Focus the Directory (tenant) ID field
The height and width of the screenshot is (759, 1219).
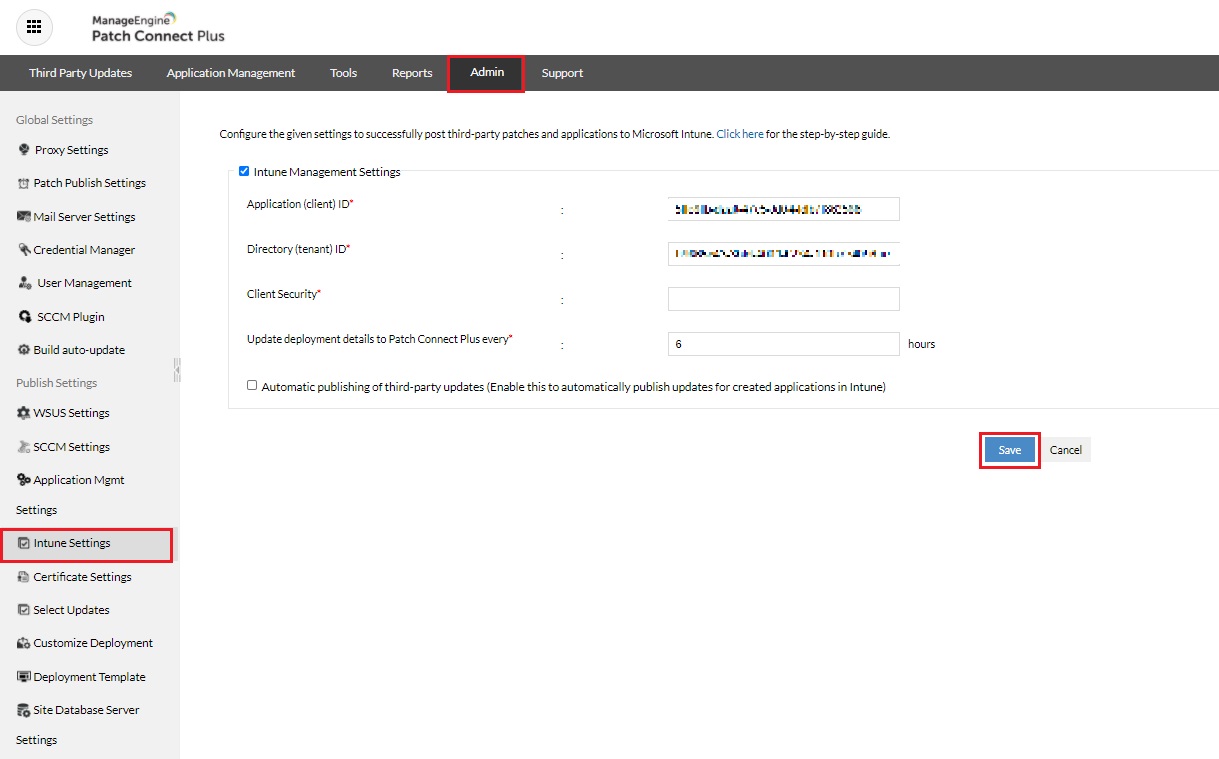[x=784, y=254]
